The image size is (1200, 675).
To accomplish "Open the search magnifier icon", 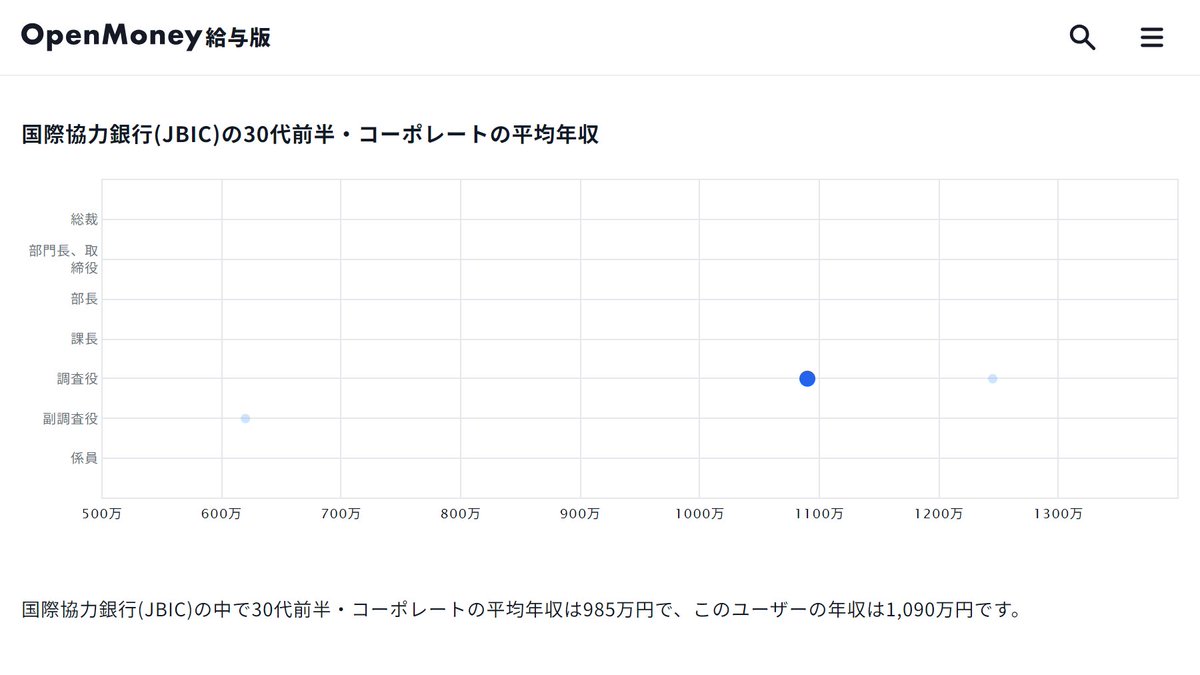I will click(1083, 38).
